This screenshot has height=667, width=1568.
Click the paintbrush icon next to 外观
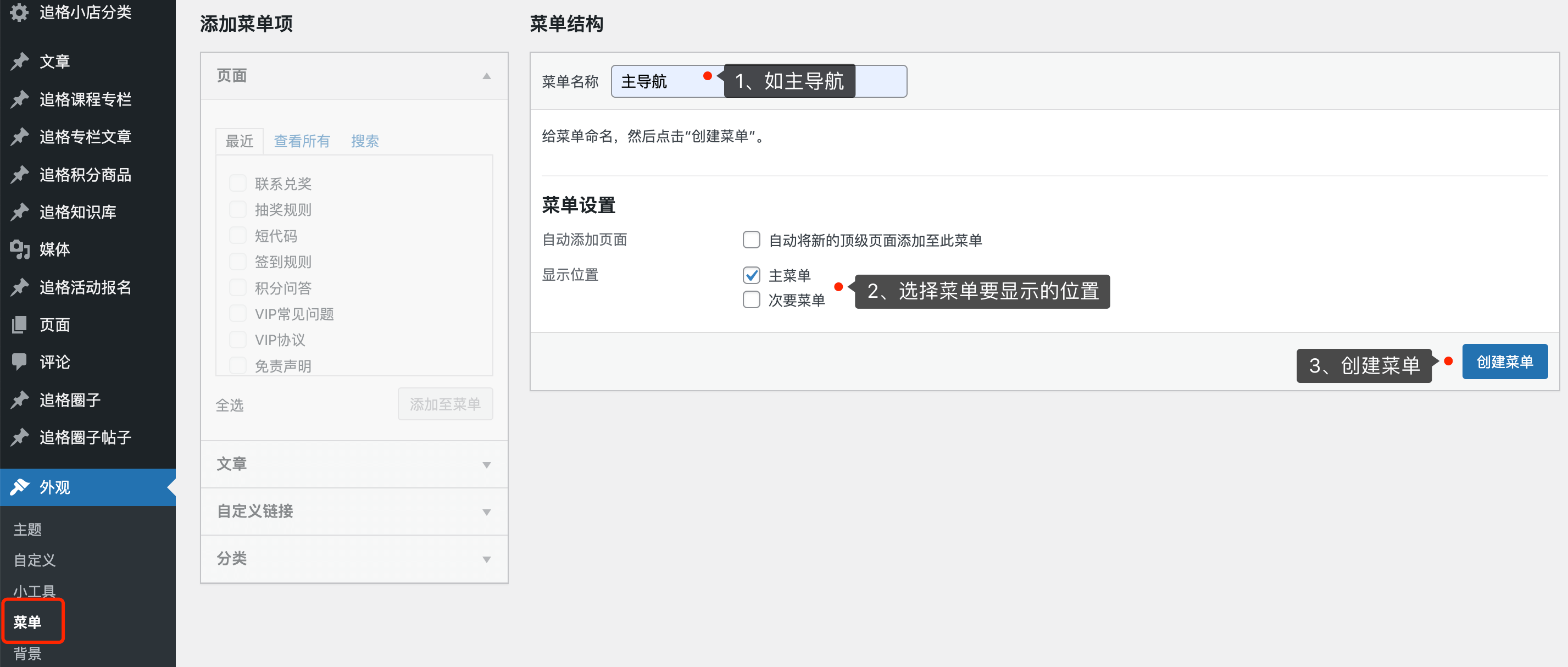pos(19,487)
